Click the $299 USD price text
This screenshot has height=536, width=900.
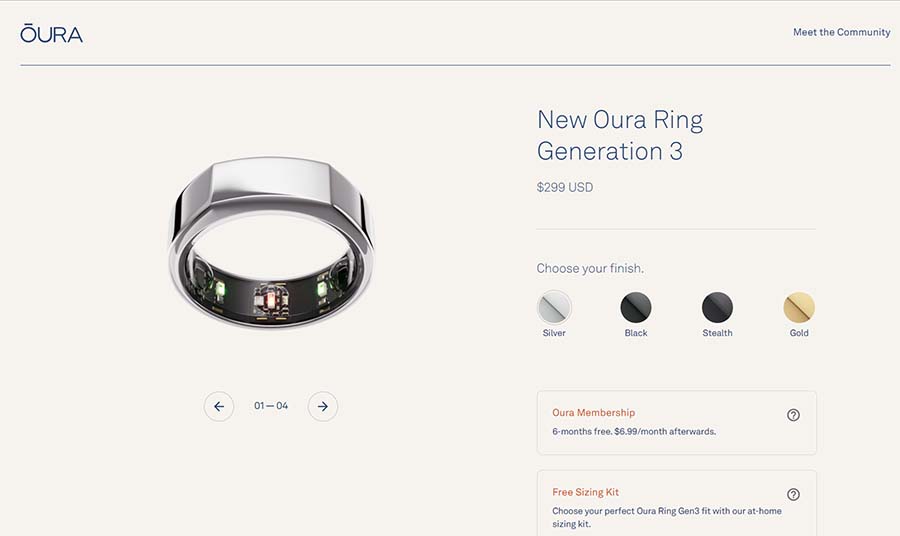click(x=565, y=187)
